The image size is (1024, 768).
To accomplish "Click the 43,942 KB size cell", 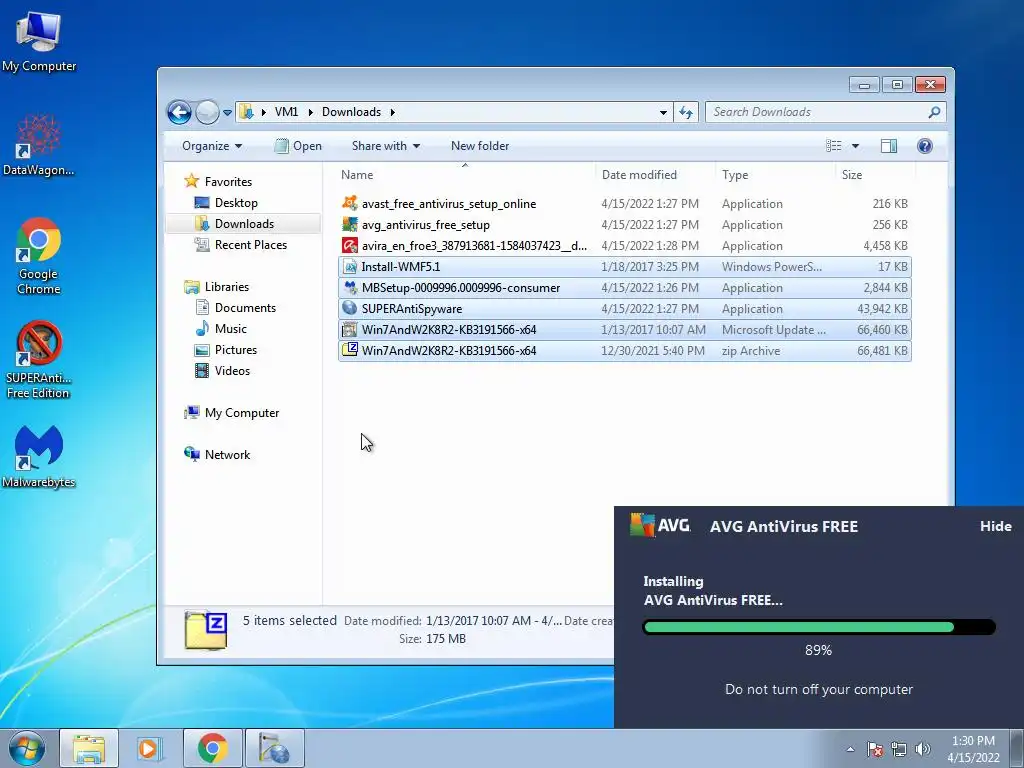I will (882, 309).
